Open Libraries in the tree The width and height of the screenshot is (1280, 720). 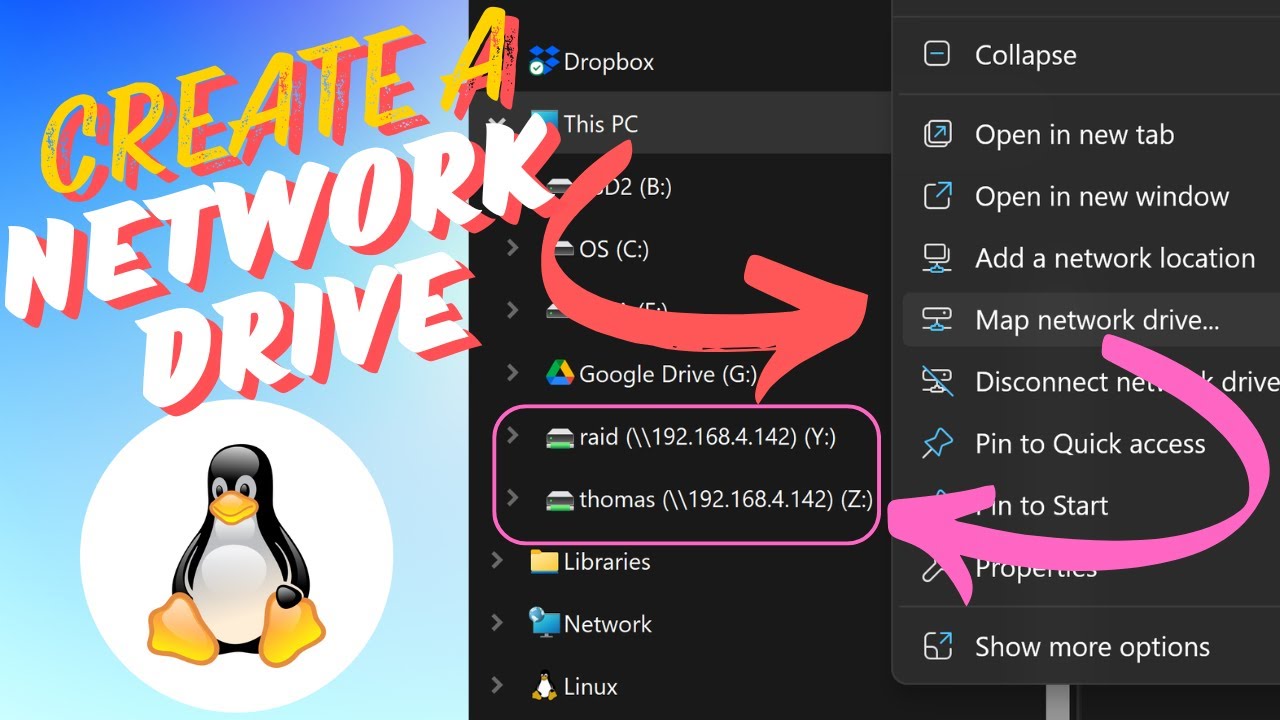pos(607,562)
